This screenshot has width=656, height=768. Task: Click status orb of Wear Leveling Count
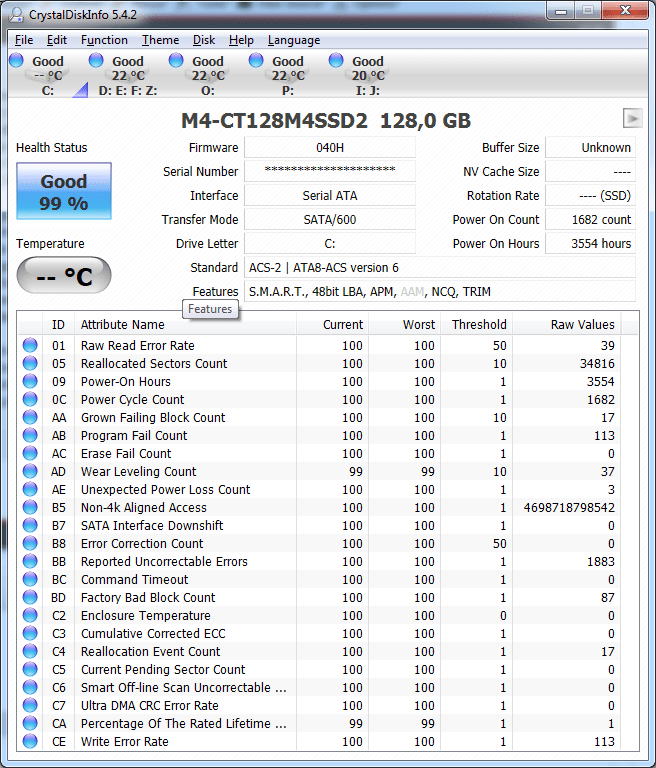(x=30, y=471)
